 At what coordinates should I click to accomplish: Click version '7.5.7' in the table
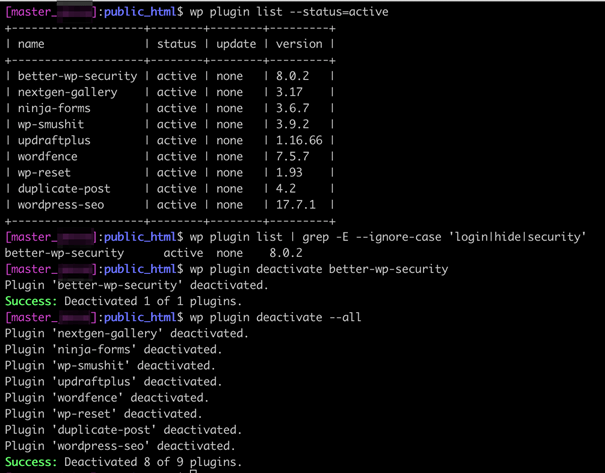coord(292,156)
